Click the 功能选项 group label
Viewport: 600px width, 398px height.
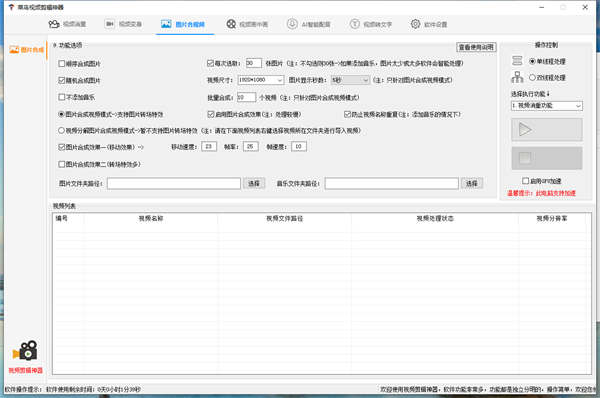point(70,45)
